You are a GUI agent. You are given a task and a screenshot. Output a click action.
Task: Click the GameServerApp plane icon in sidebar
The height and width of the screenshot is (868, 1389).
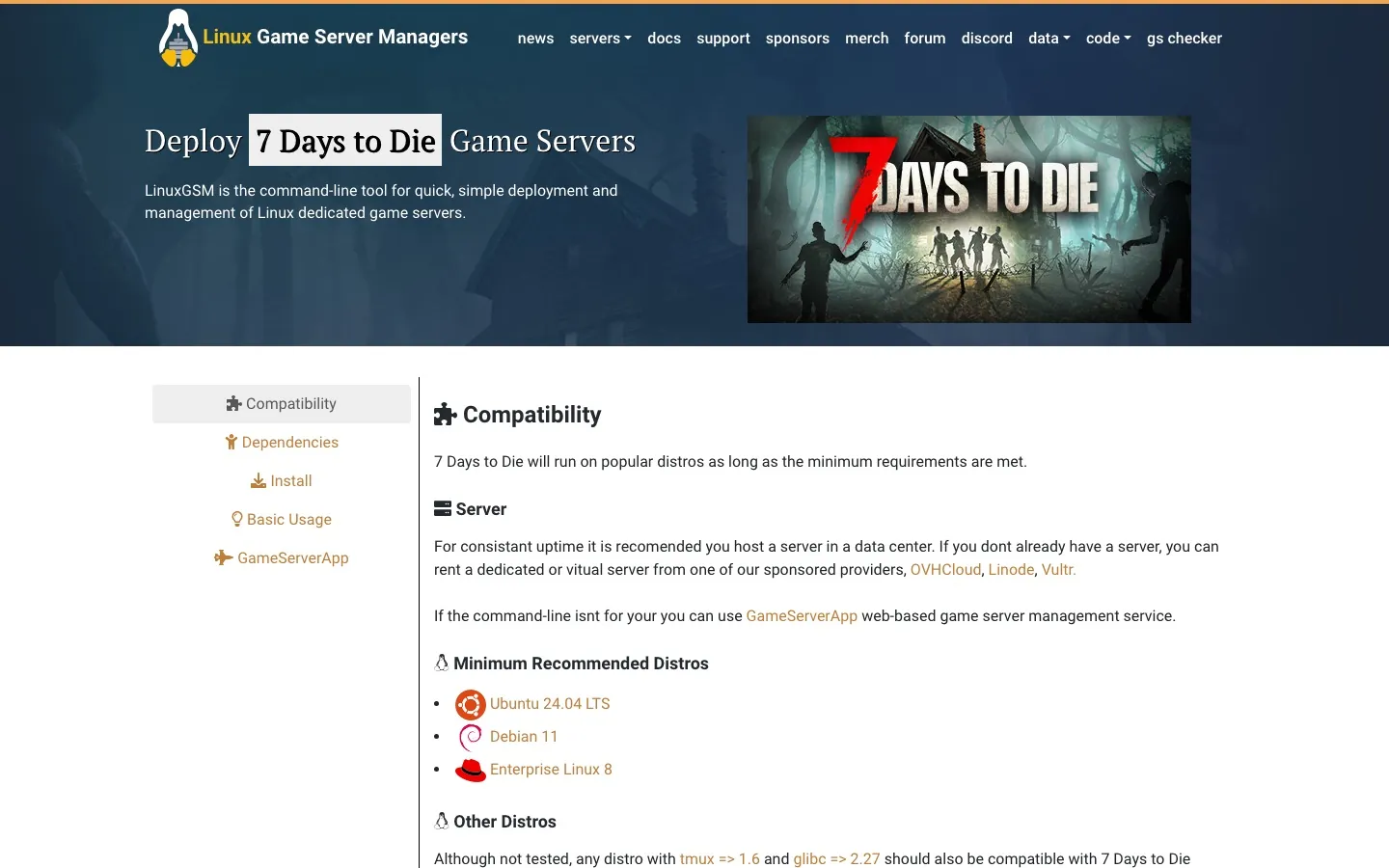click(x=224, y=557)
